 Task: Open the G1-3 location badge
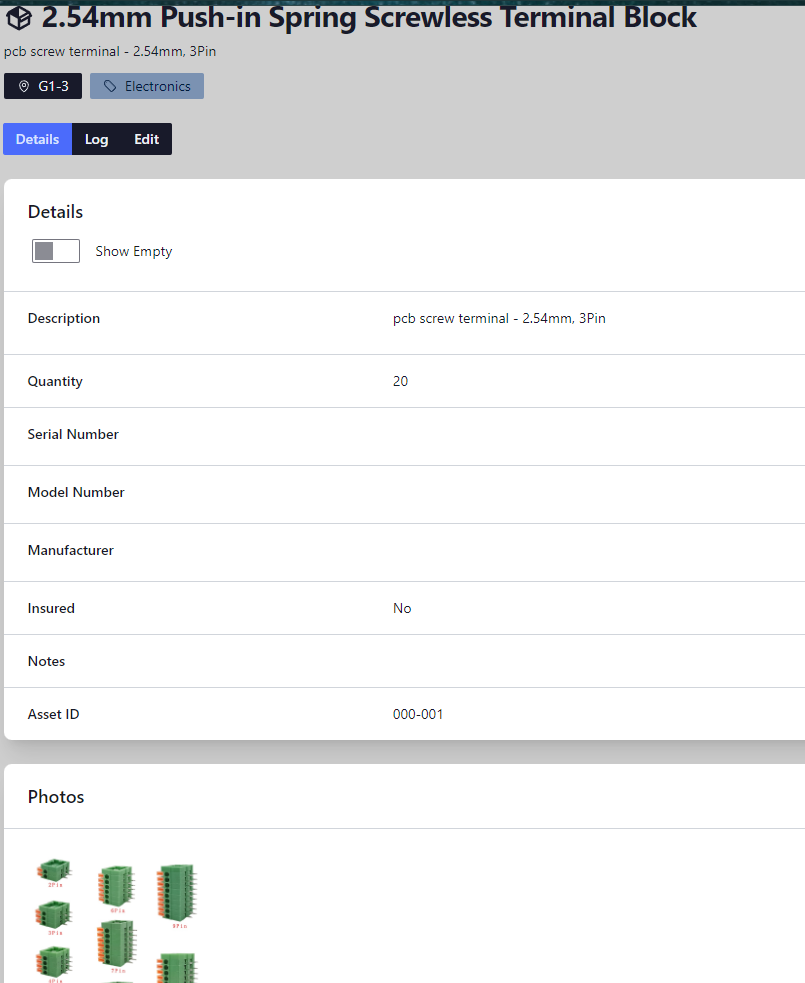click(43, 86)
